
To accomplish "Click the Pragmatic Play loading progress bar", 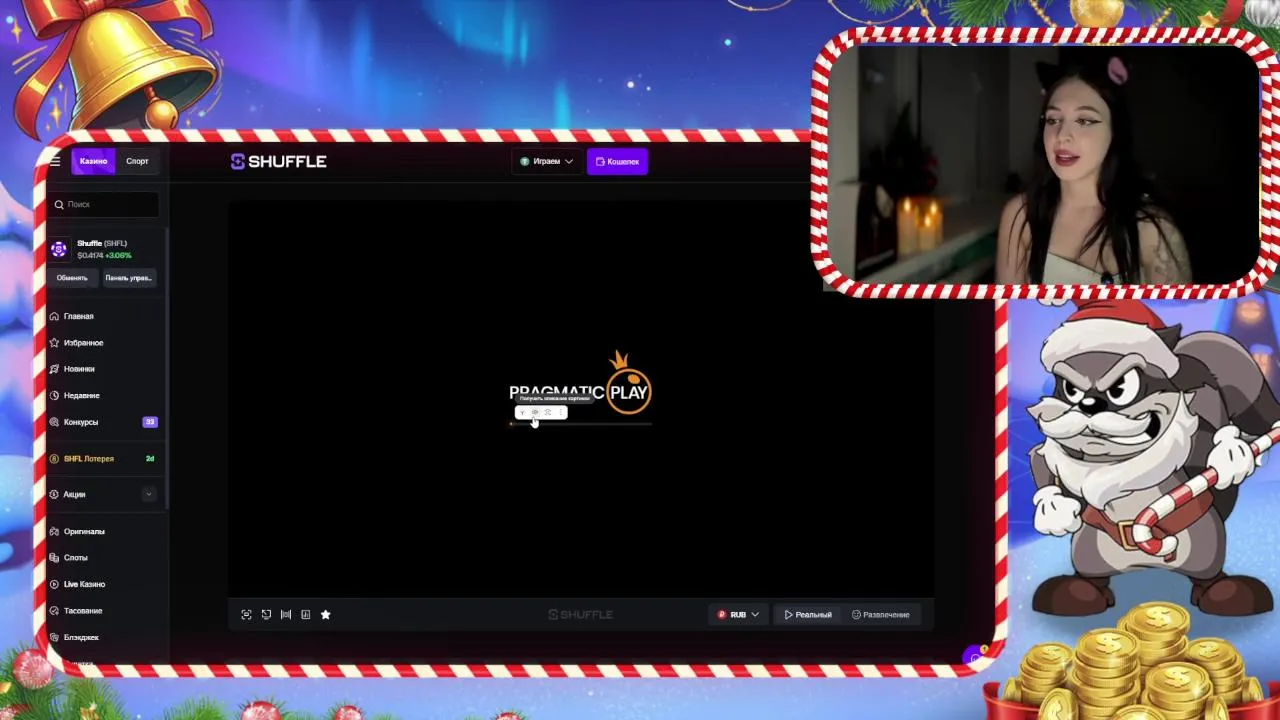I will point(581,424).
